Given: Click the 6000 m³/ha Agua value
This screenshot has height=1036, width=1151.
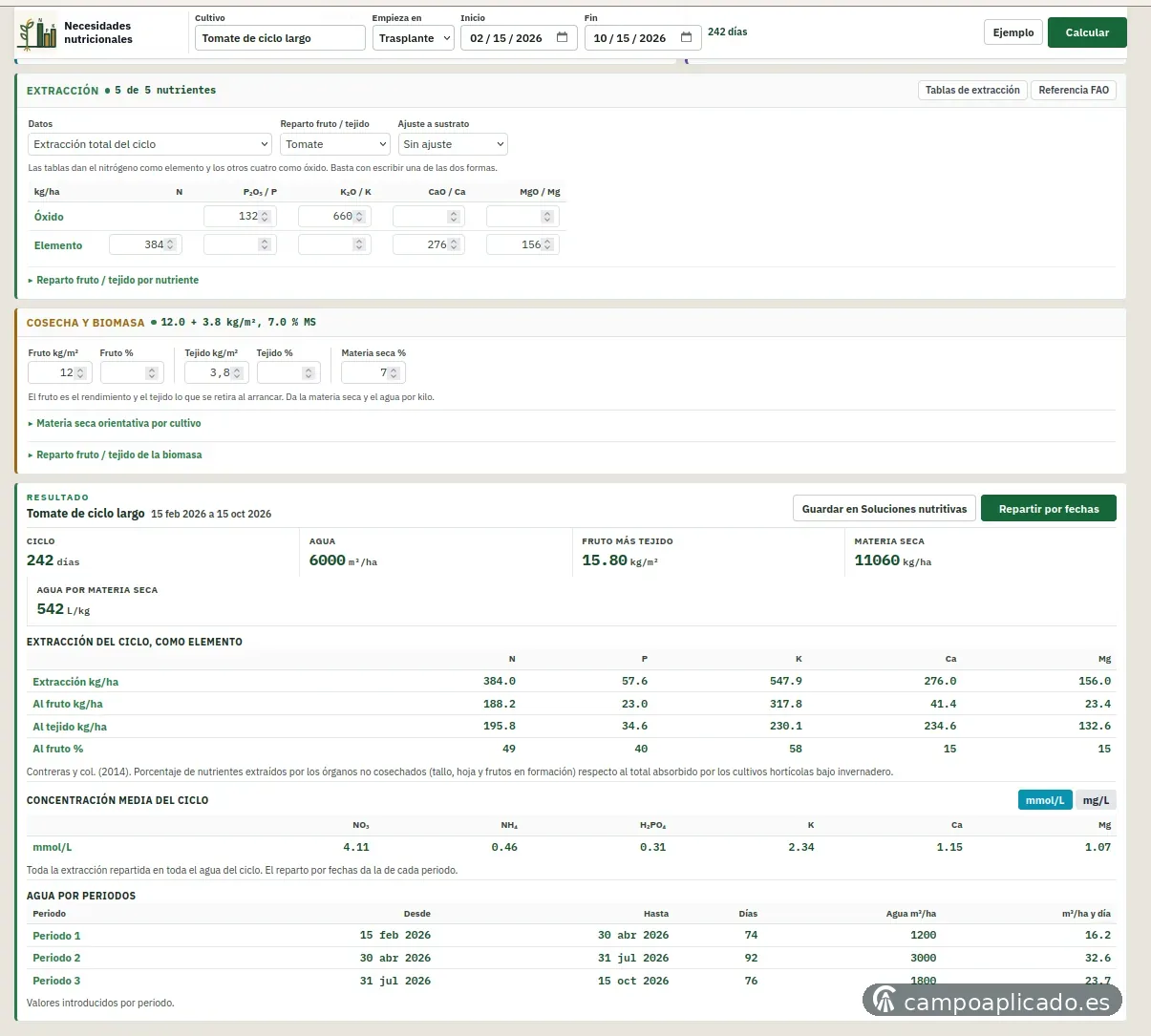Looking at the screenshot, I should (343, 560).
